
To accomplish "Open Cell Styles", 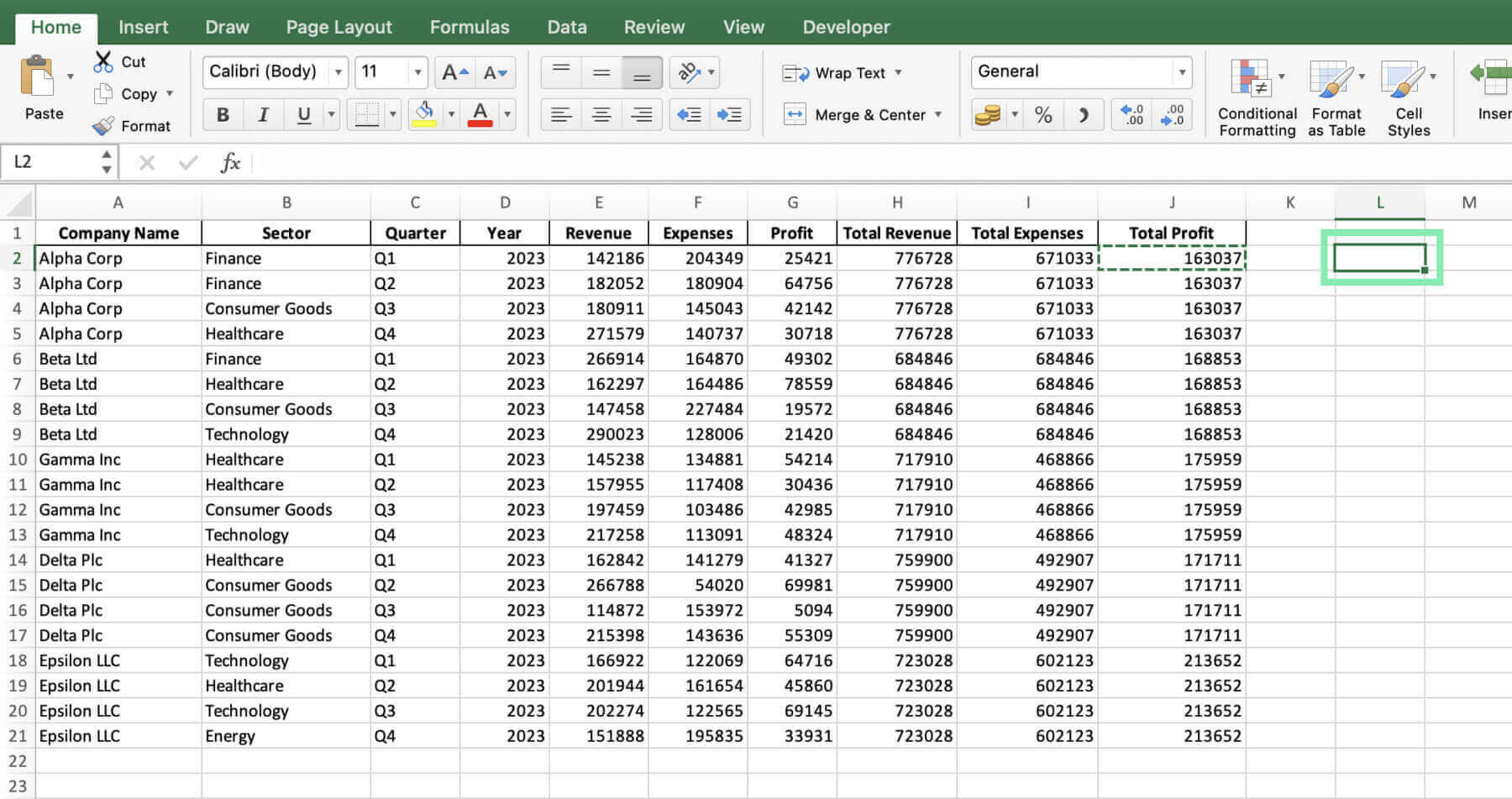I will point(1409,97).
